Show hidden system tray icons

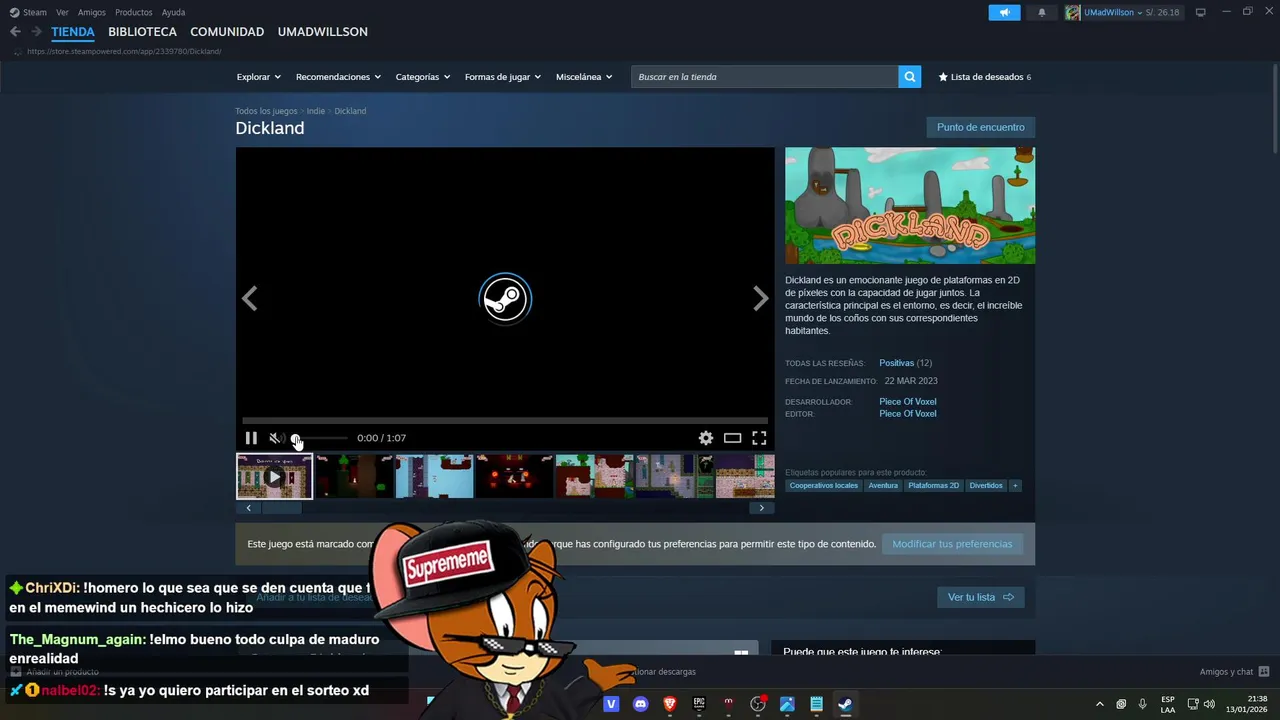coord(1099,704)
